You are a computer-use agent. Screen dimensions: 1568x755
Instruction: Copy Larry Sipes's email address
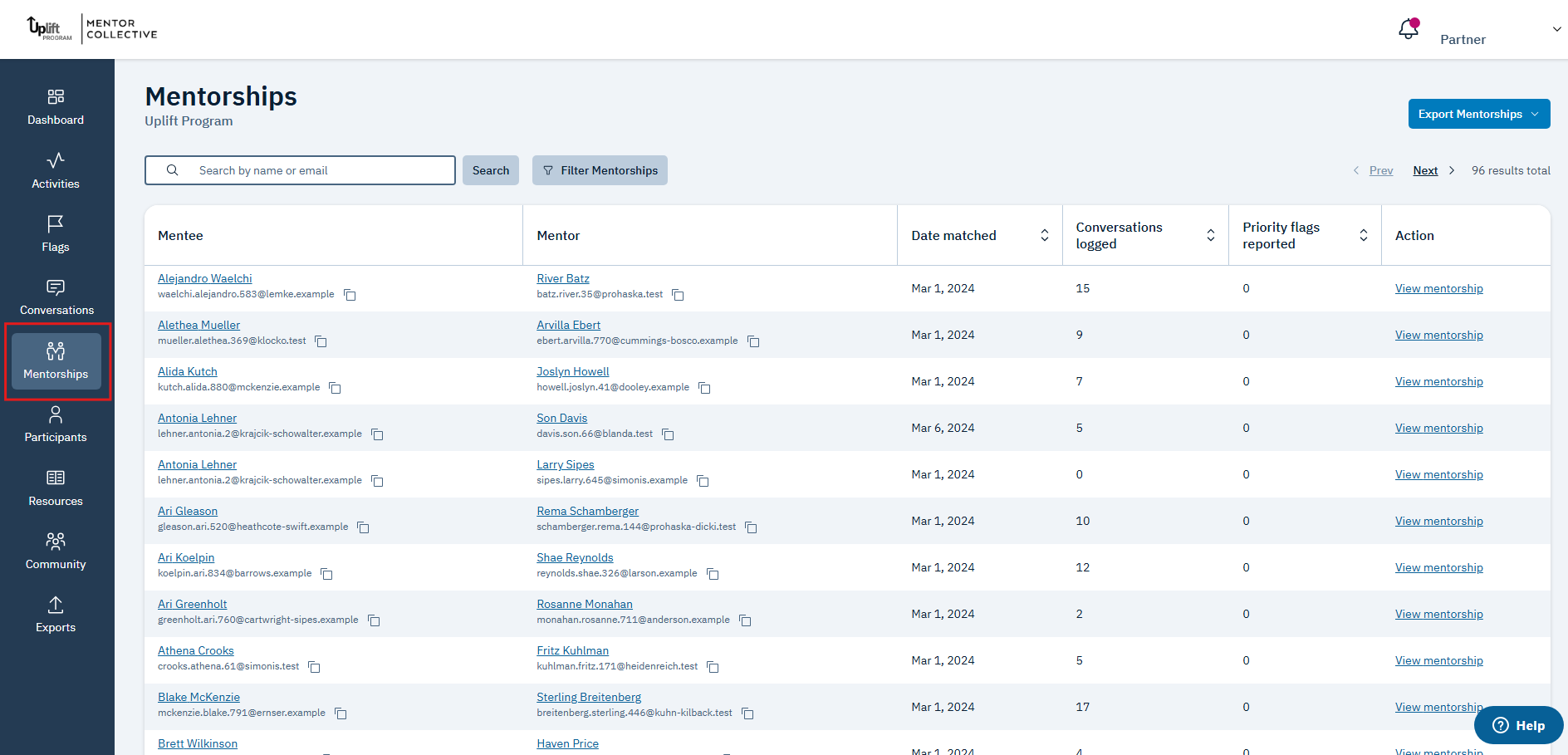click(703, 481)
